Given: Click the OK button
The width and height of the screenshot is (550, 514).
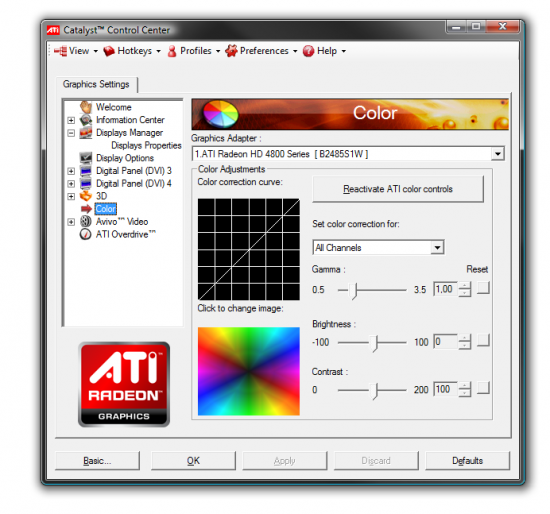Looking at the screenshot, I should click(x=193, y=461).
